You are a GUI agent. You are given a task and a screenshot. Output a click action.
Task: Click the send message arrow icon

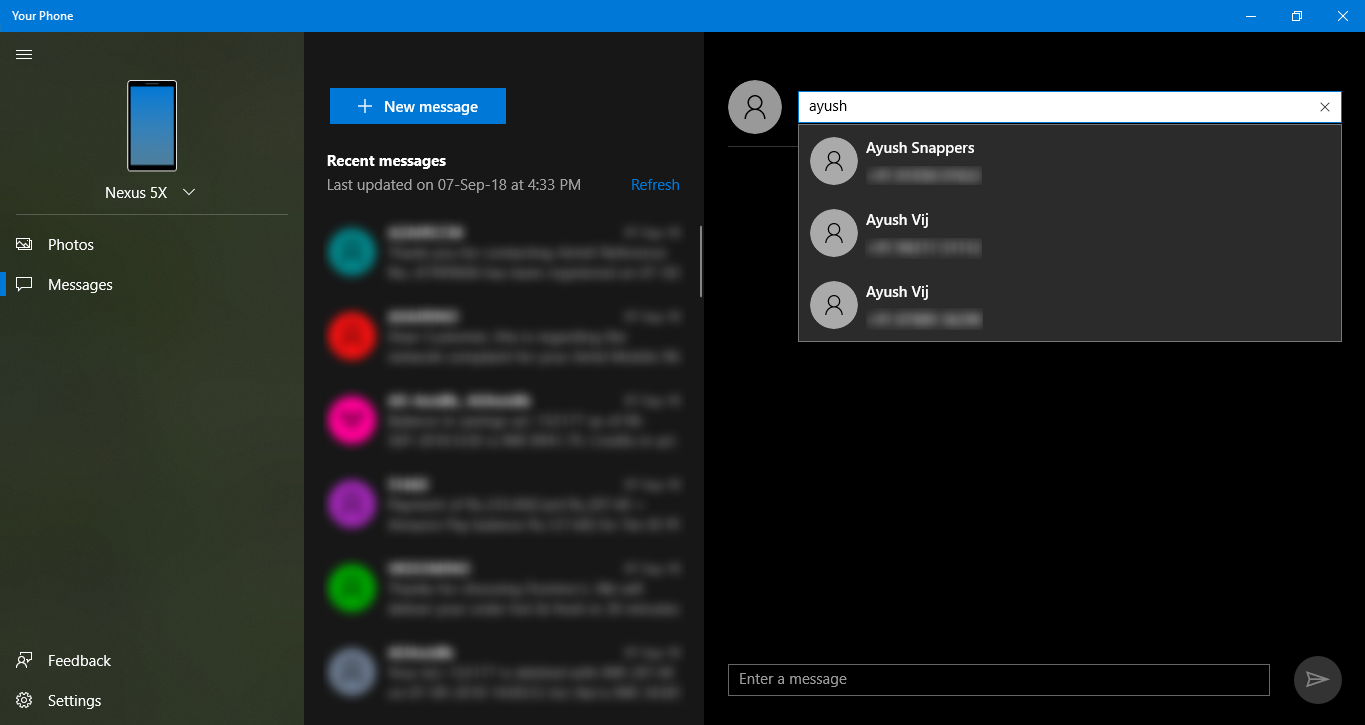point(1317,680)
